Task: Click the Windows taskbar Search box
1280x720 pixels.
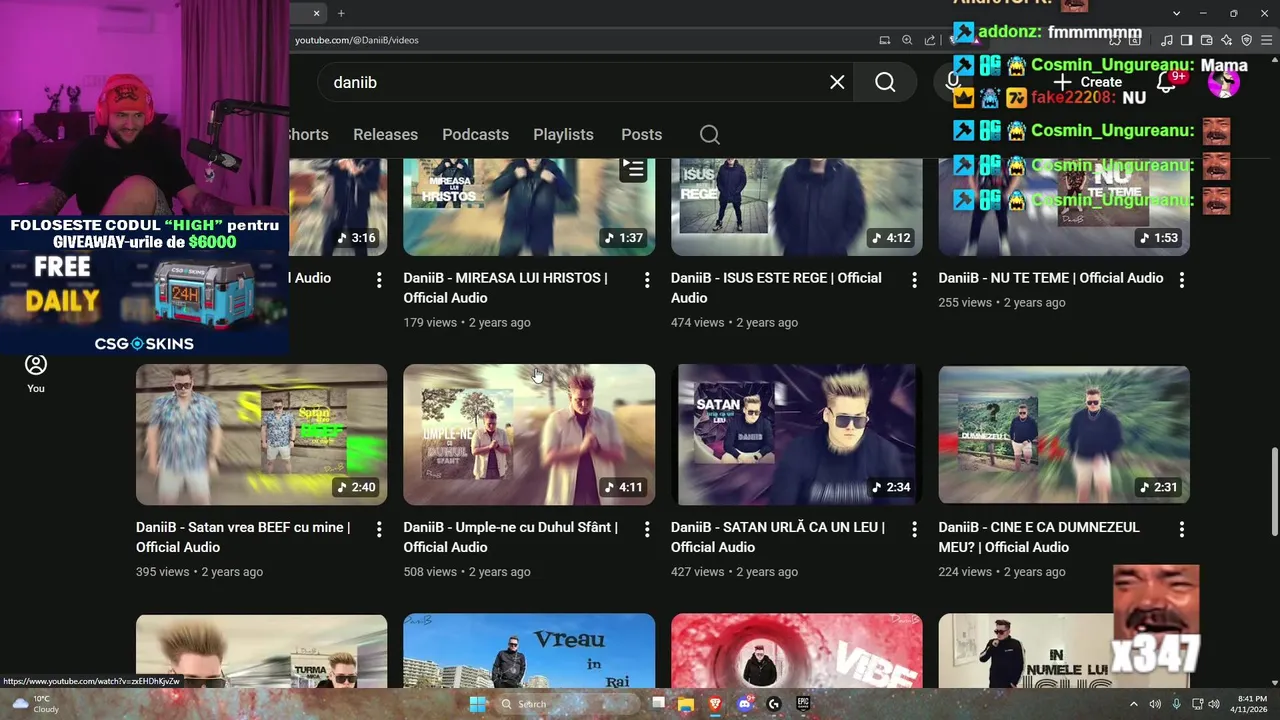Action: click(565, 704)
